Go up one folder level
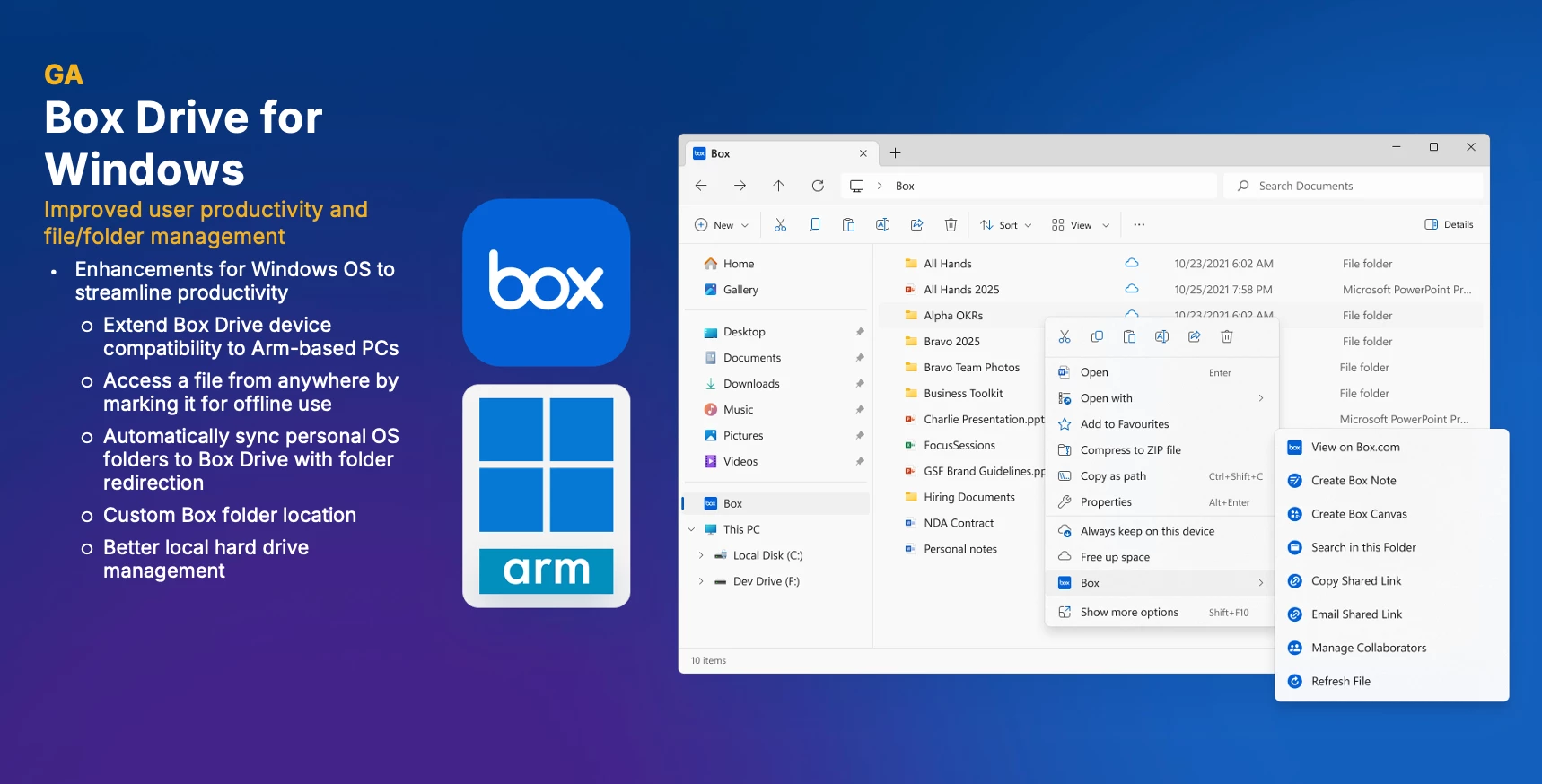This screenshot has width=1542, height=784. tap(778, 186)
